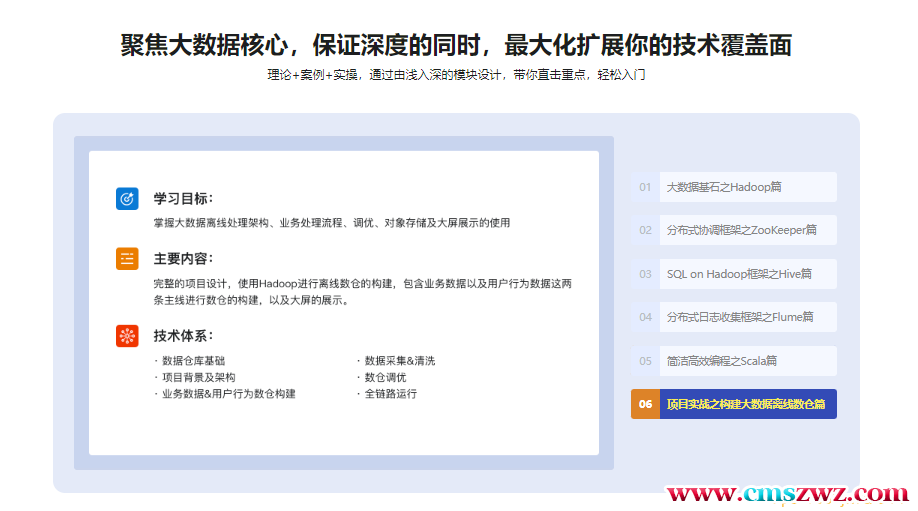Click the 项目背景及架构 list item
The image size is (918, 511).
point(198,377)
